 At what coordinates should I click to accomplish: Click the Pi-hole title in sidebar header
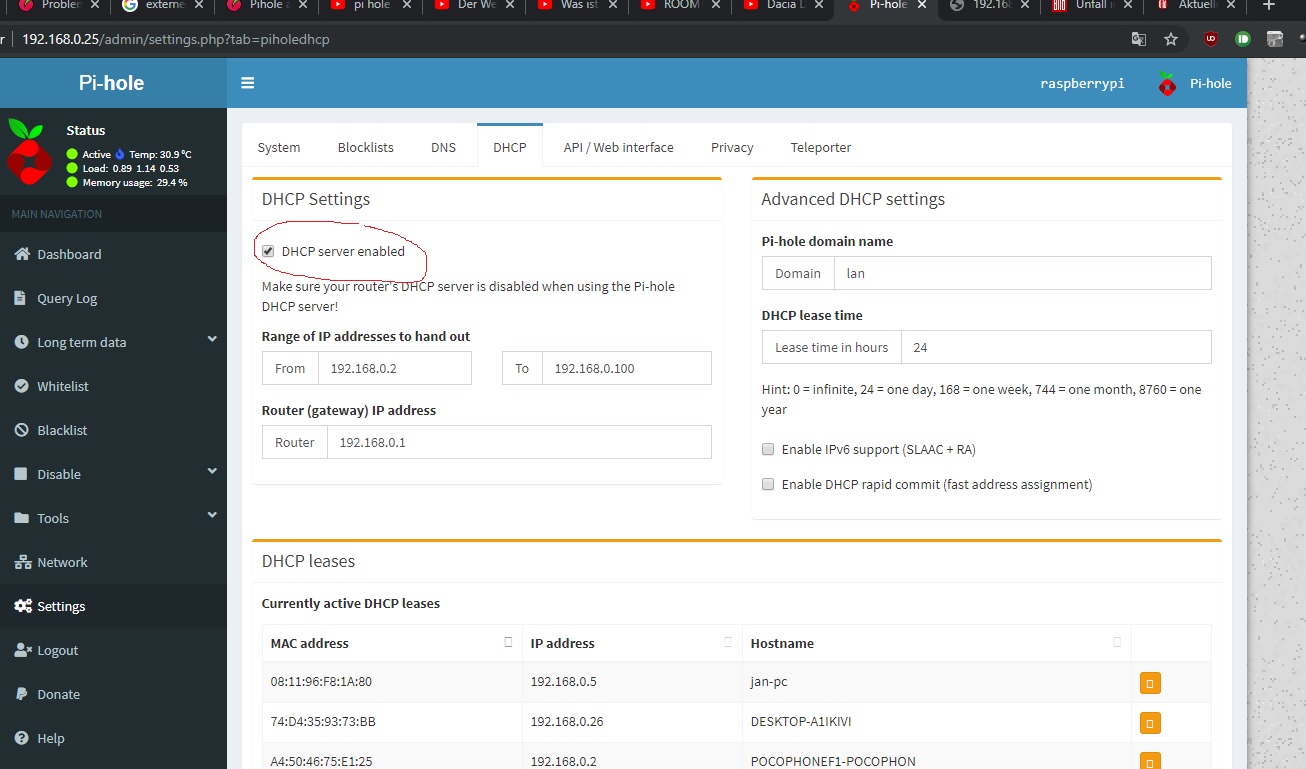pos(112,83)
